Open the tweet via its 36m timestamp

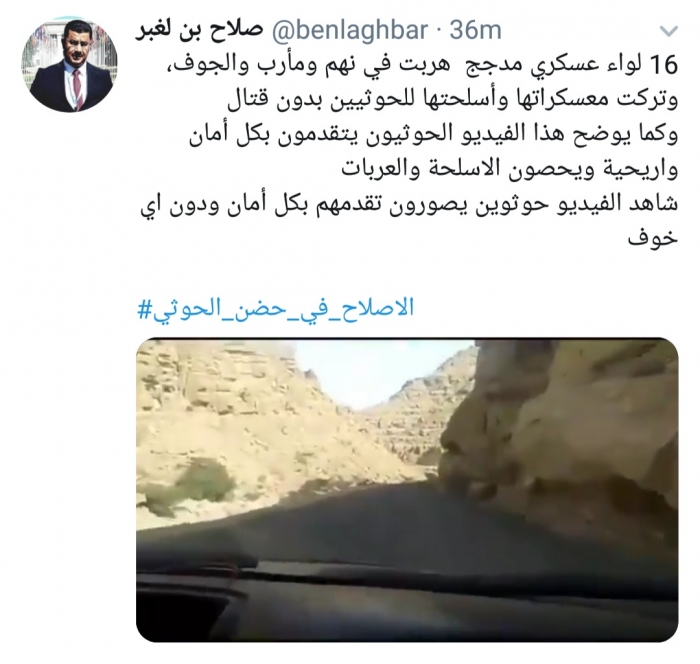click(475, 30)
